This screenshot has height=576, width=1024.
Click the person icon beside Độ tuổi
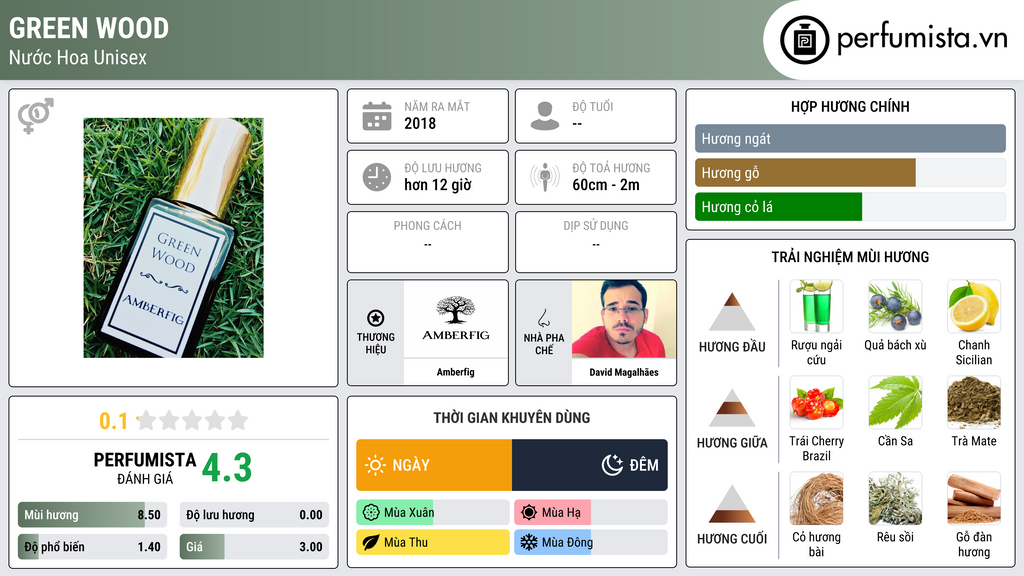point(545,116)
